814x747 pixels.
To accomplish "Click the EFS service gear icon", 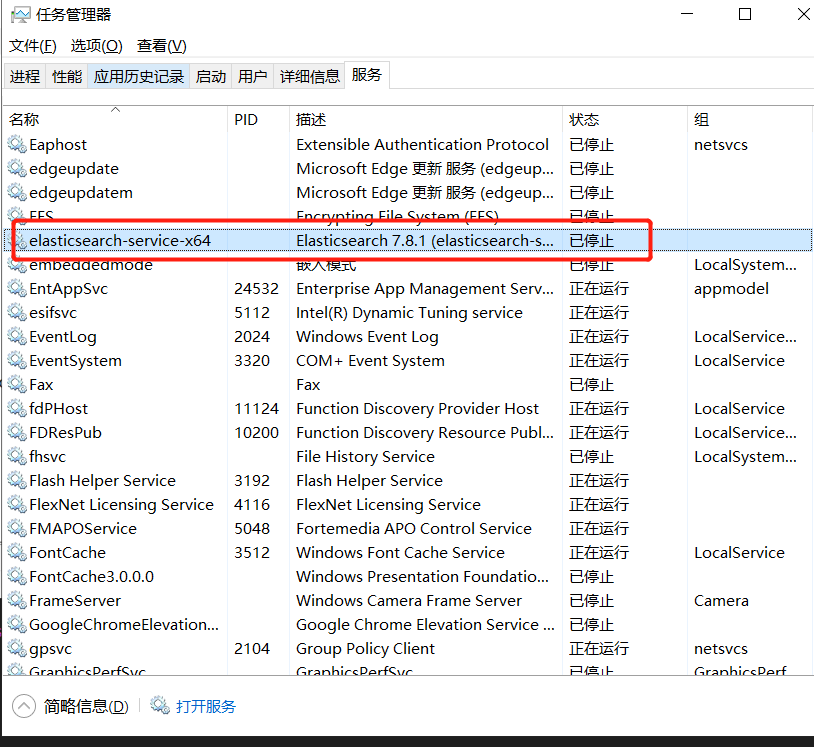I will tap(17, 216).
